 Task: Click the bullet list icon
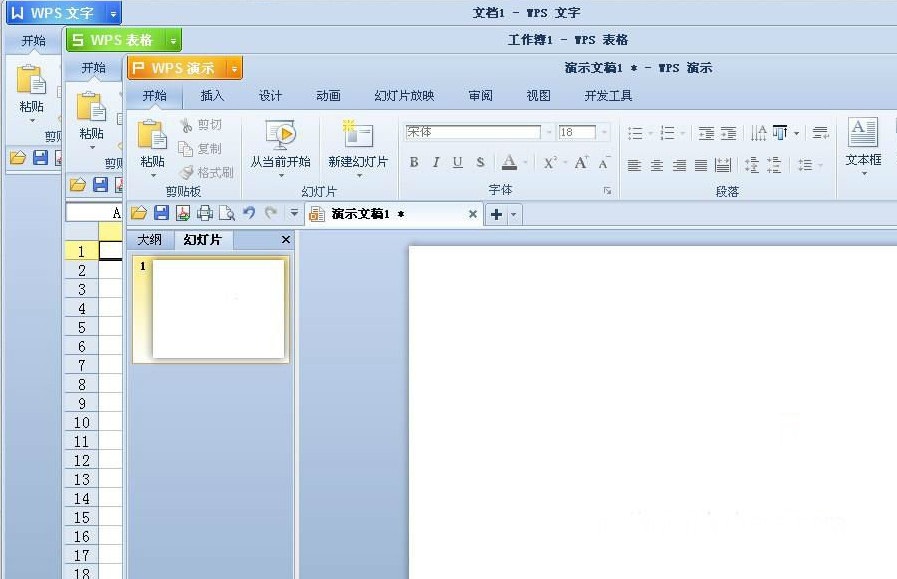[x=635, y=133]
